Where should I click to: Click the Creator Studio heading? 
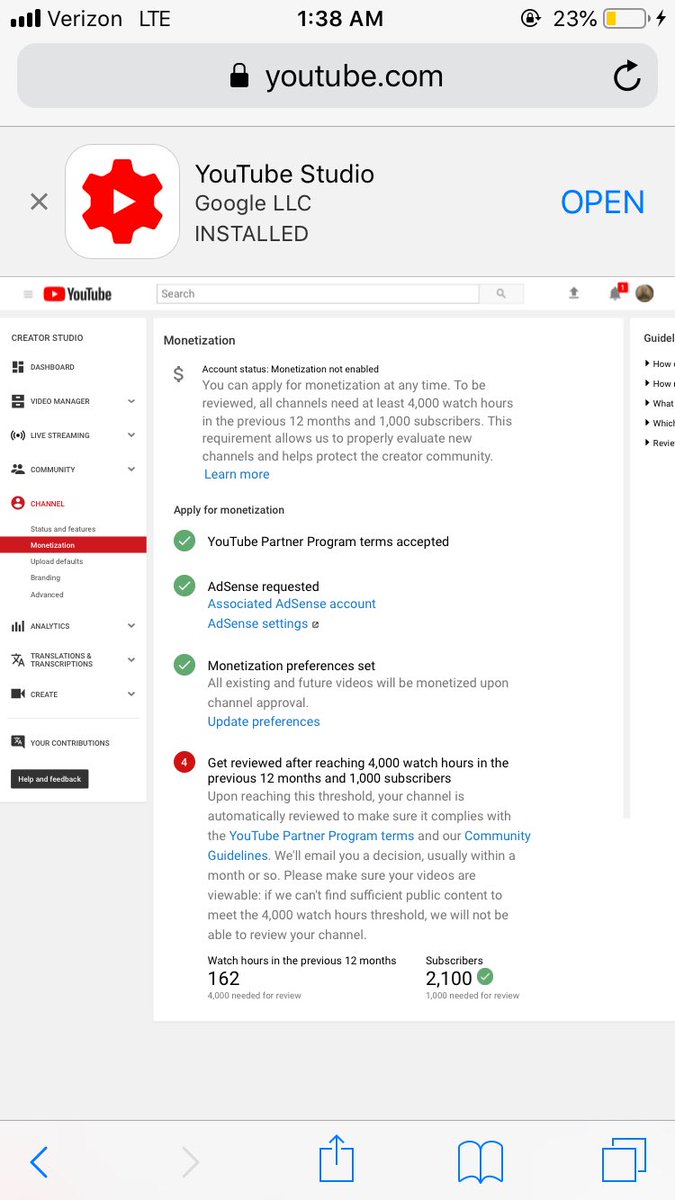pyautogui.click(x=47, y=338)
